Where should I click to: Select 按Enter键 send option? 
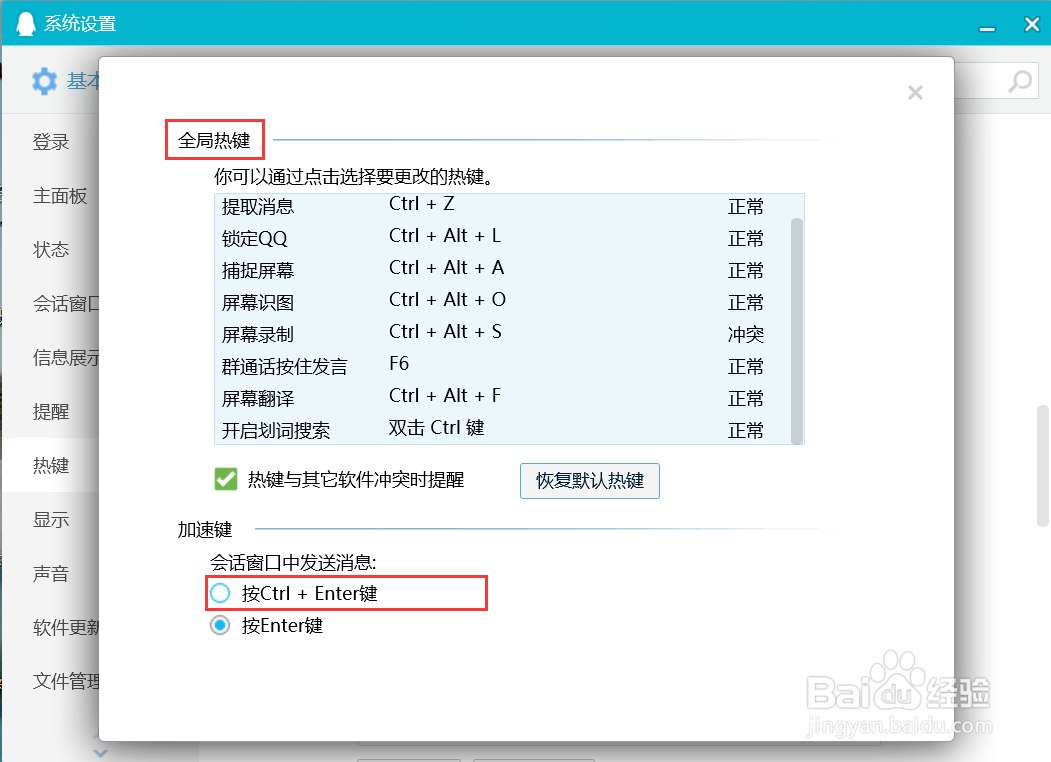220,625
